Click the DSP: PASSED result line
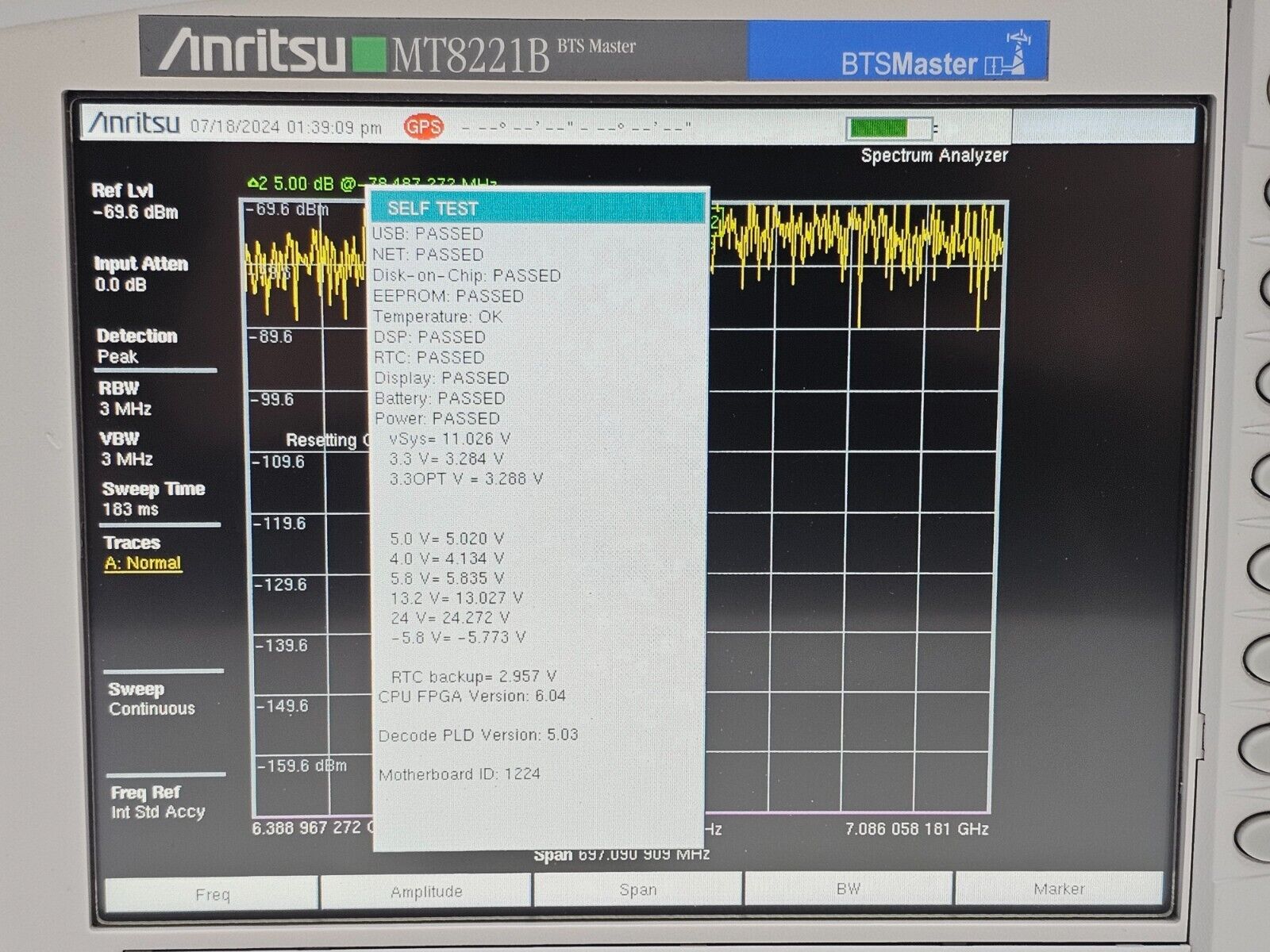 pos(429,337)
